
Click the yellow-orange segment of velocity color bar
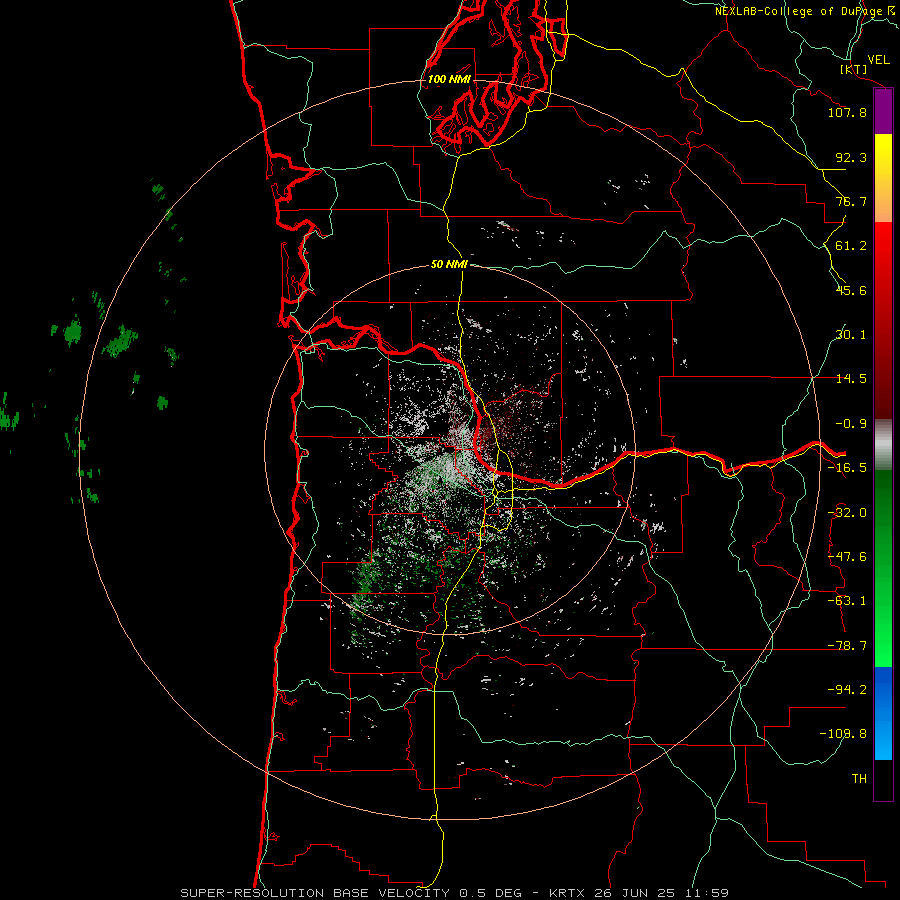pos(883,178)
